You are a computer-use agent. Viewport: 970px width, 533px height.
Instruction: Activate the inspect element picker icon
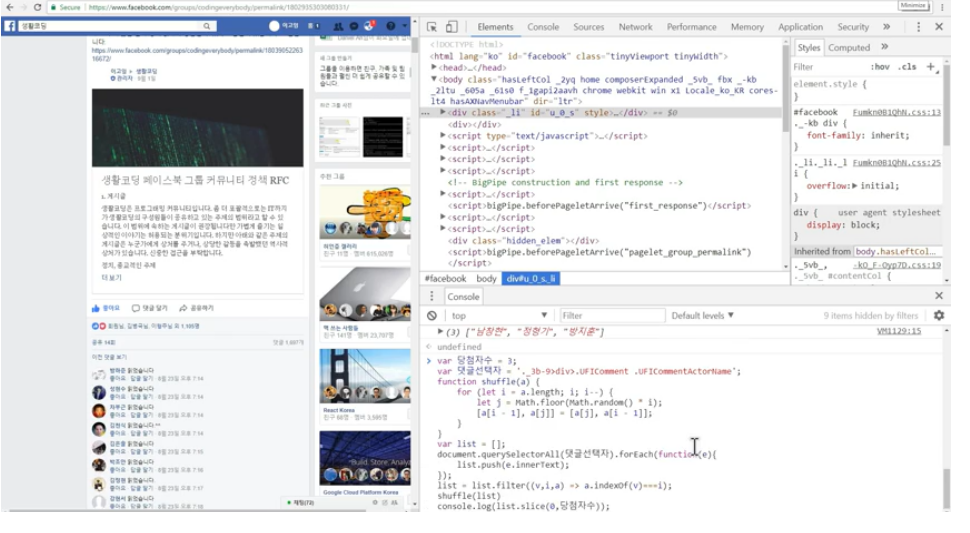(x=431, y=27)
